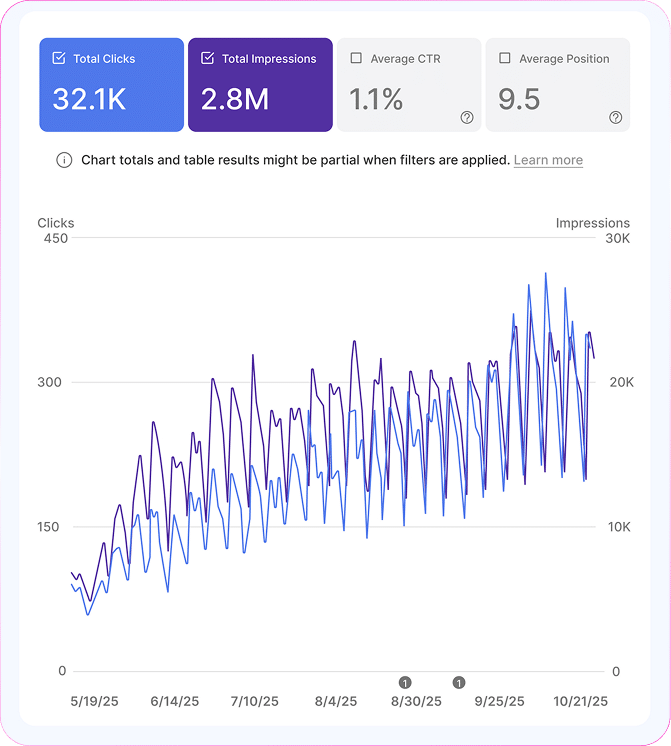The image size is (671, 746).
Task: Open the Learn more link
Action: click(x=548, y=160)
